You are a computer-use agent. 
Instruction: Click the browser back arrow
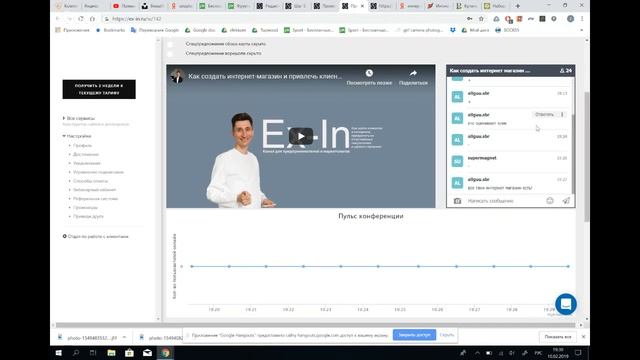click(58, 19)
